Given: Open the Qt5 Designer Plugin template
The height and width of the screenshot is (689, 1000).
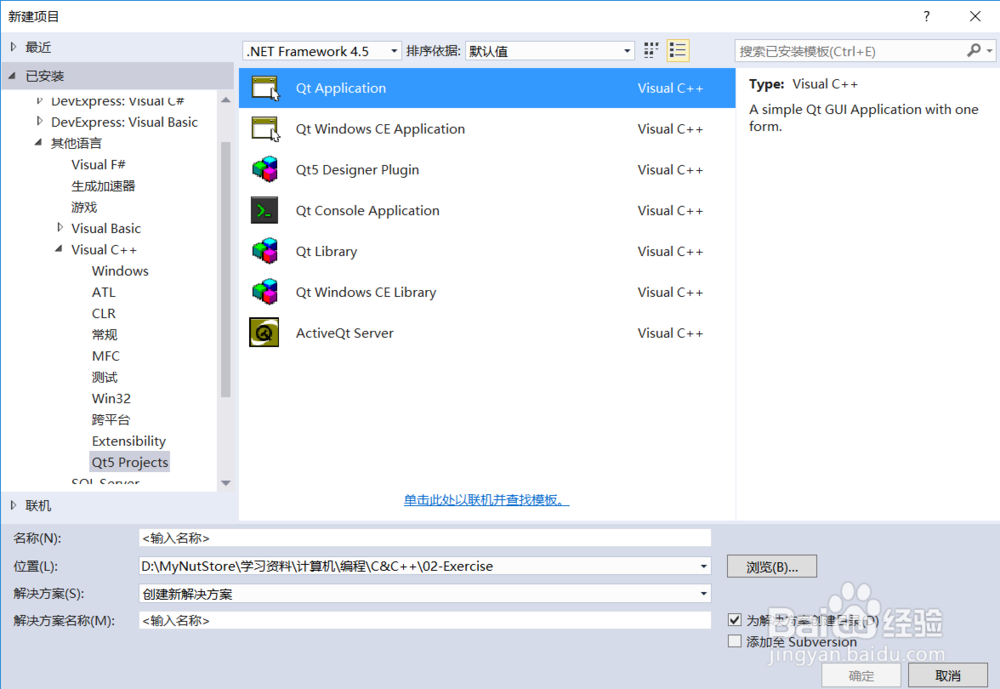Looking at the screenshot, I should (264, 169).
